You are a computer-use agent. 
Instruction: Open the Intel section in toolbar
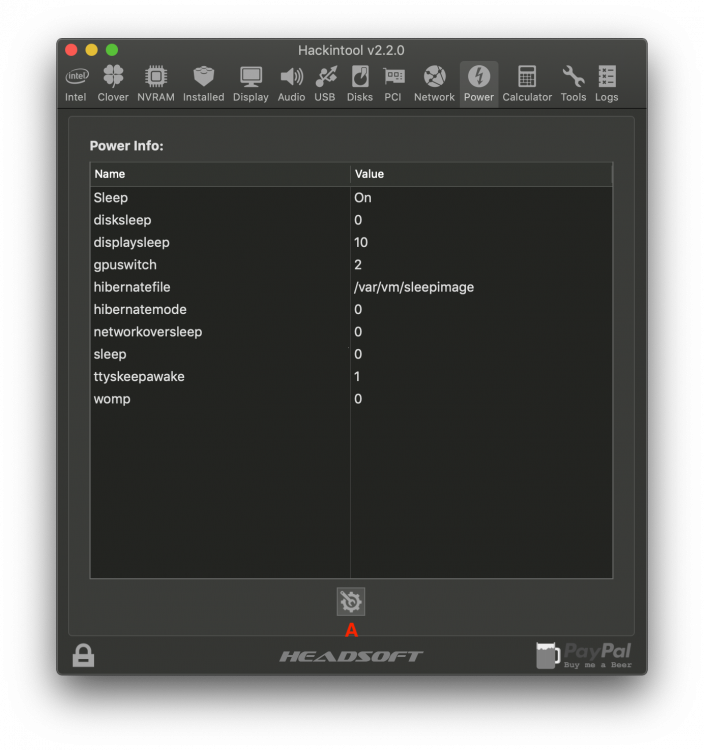pyautogui.click(x=76, y=84)
